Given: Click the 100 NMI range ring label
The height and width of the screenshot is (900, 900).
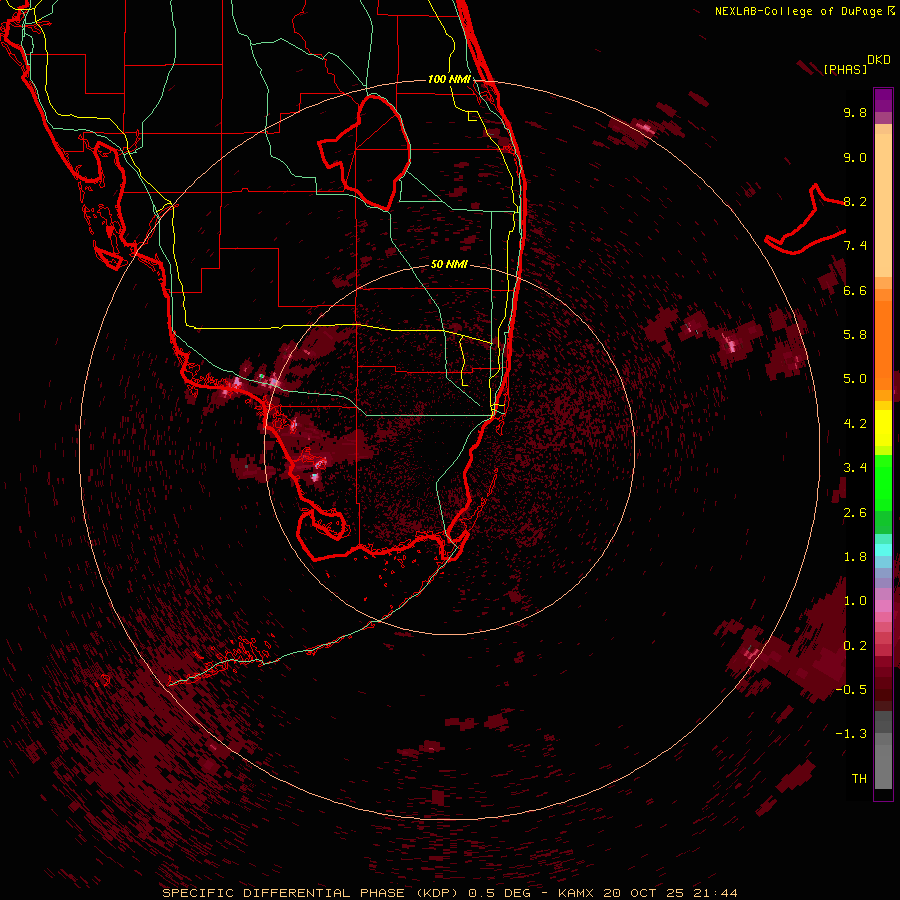Looking at the screenshot, I should [449, 79].
